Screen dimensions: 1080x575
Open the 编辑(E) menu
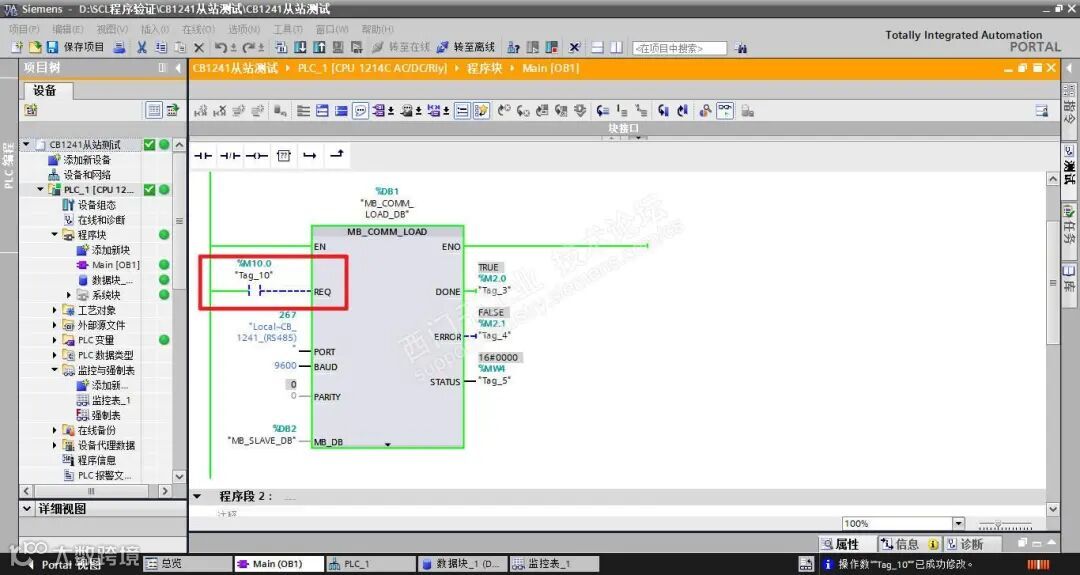click(x=68, y=29)
